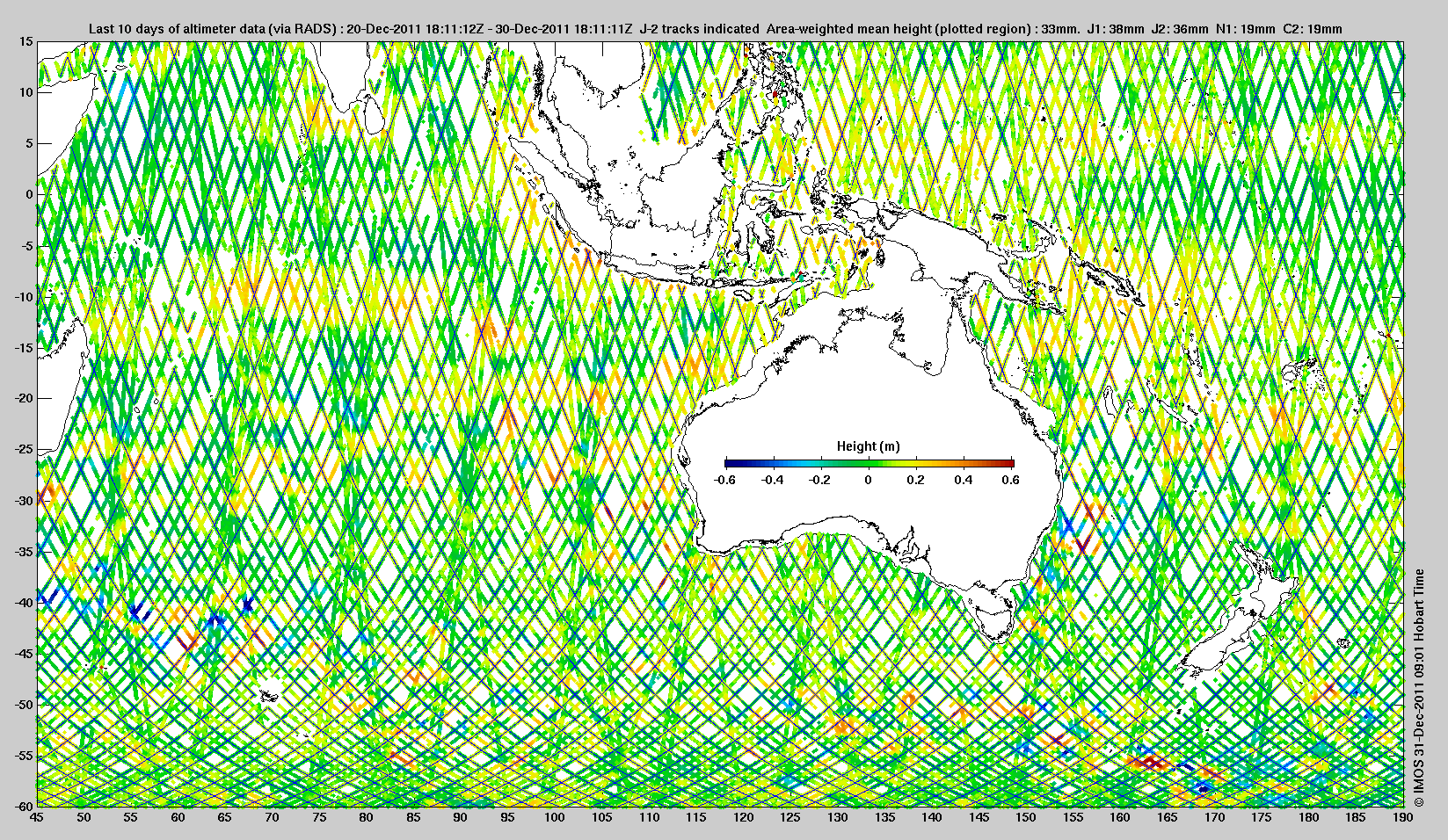Screen dimensions: 1448x840
Task: Click 'J-2 tracks indicated' in the title
Action: click(700, 29)
